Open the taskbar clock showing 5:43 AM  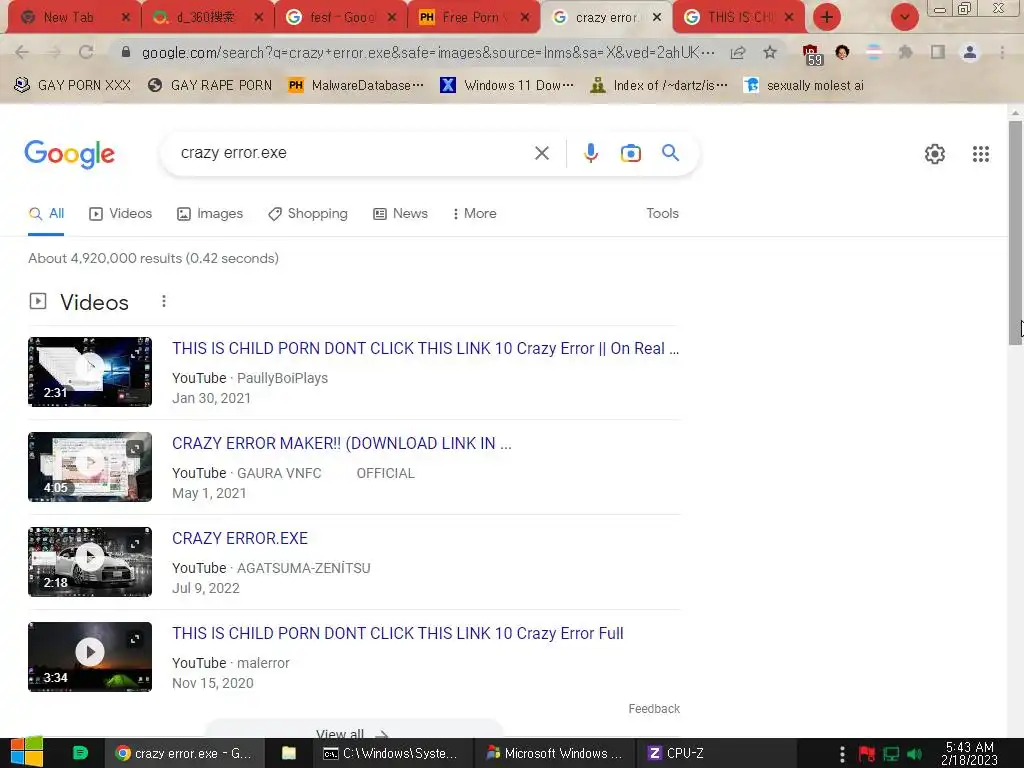click(969, 754)
